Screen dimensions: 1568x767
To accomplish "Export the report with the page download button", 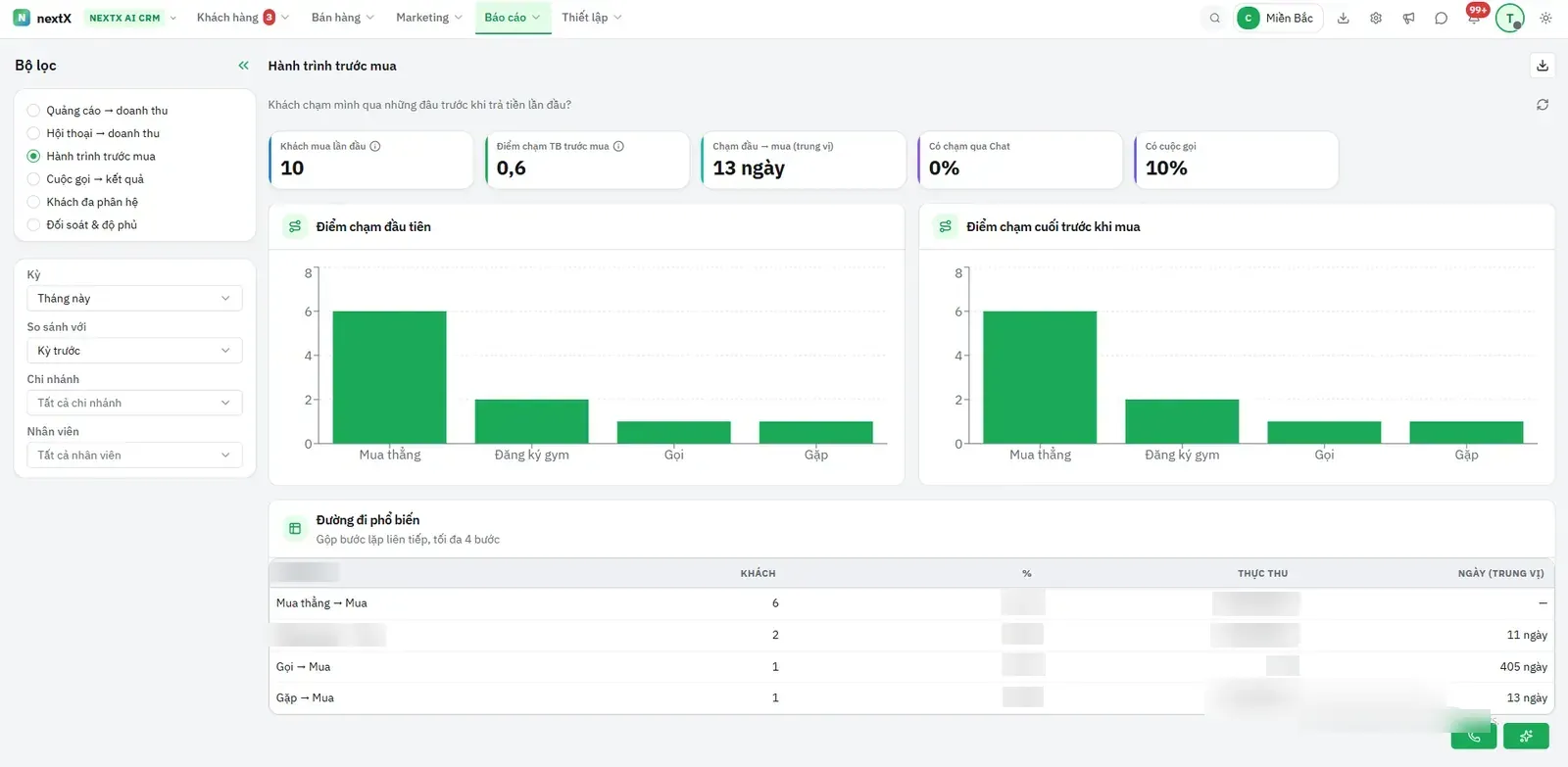I will click(x=1543, y=66).
